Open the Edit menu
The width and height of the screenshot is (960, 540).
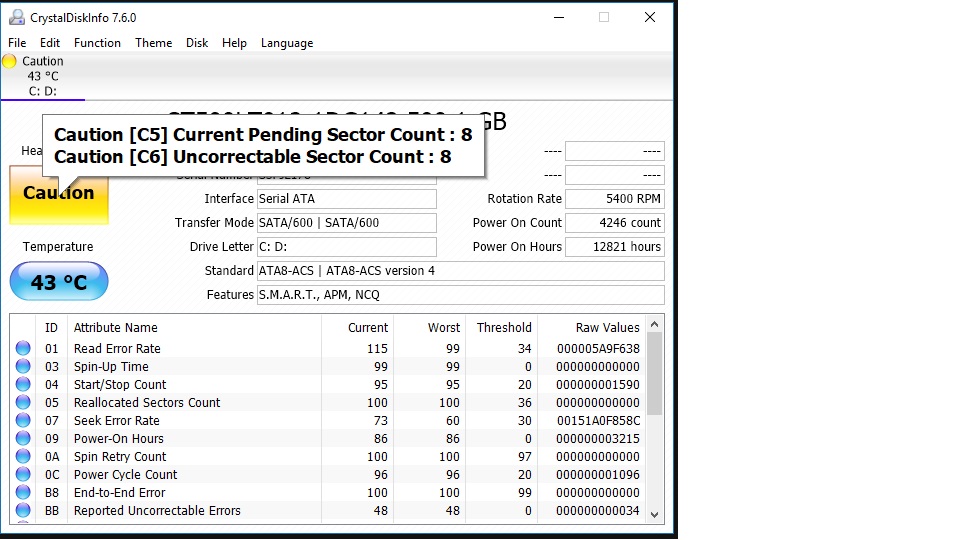pos(50,43)
